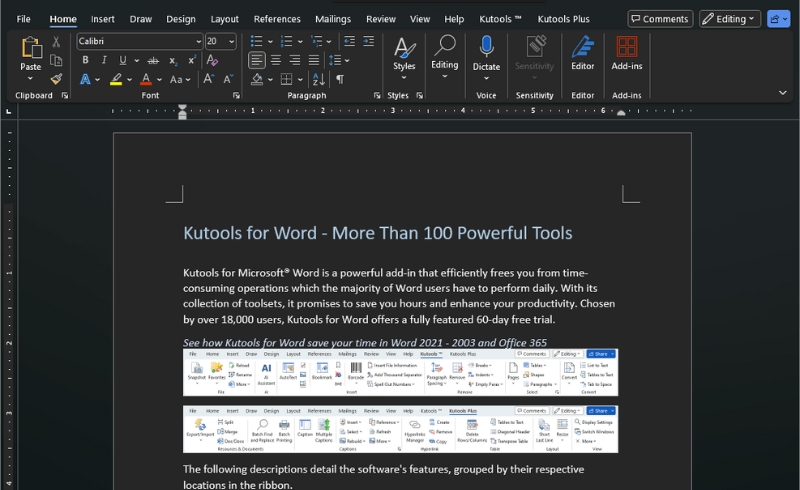Click the Kutools Plus ribbon screenshot image
Image resolution: width=800 pixels, height=490 pixels.
400,429
